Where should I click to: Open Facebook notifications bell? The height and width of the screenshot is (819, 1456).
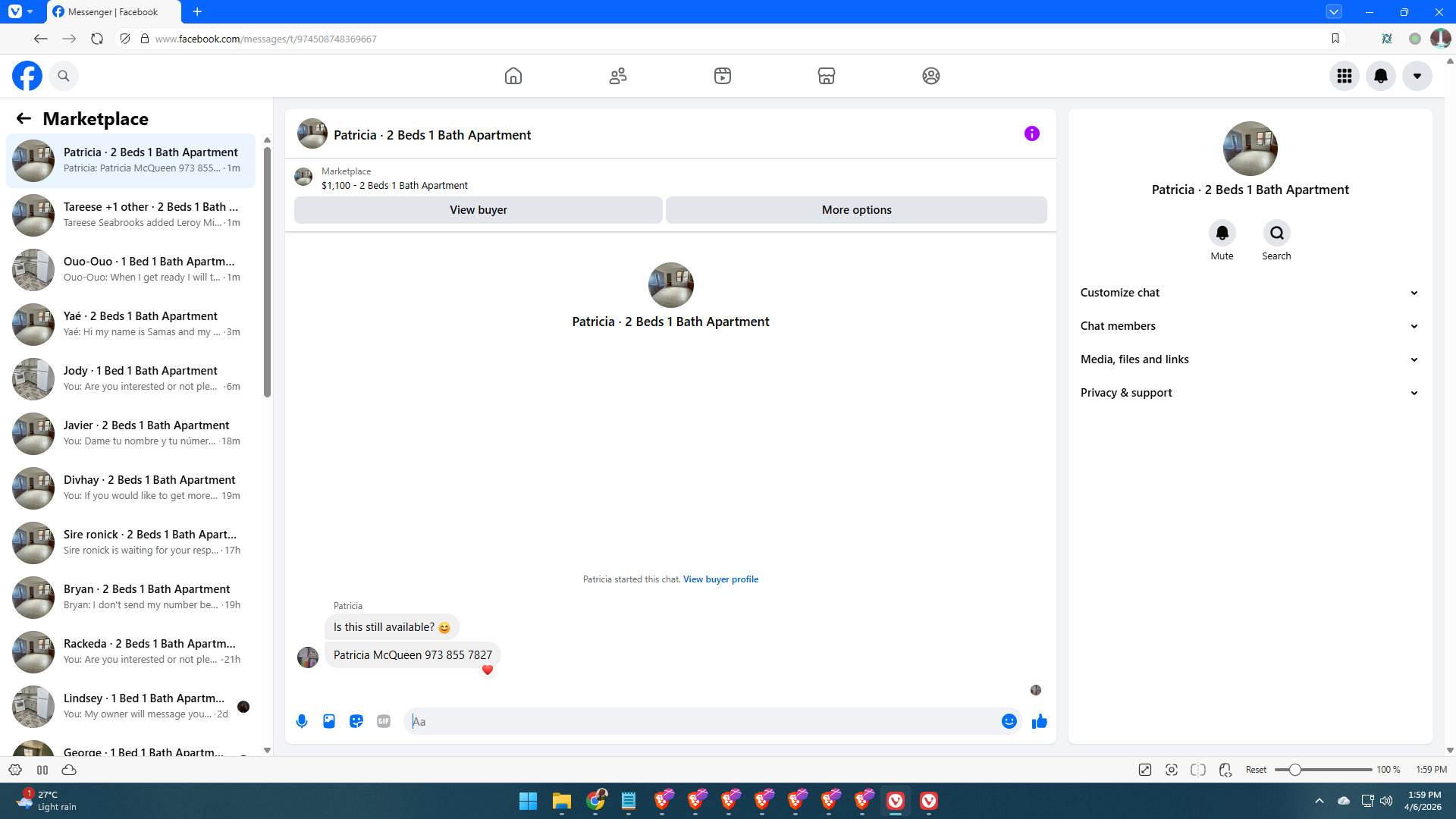1381,76
